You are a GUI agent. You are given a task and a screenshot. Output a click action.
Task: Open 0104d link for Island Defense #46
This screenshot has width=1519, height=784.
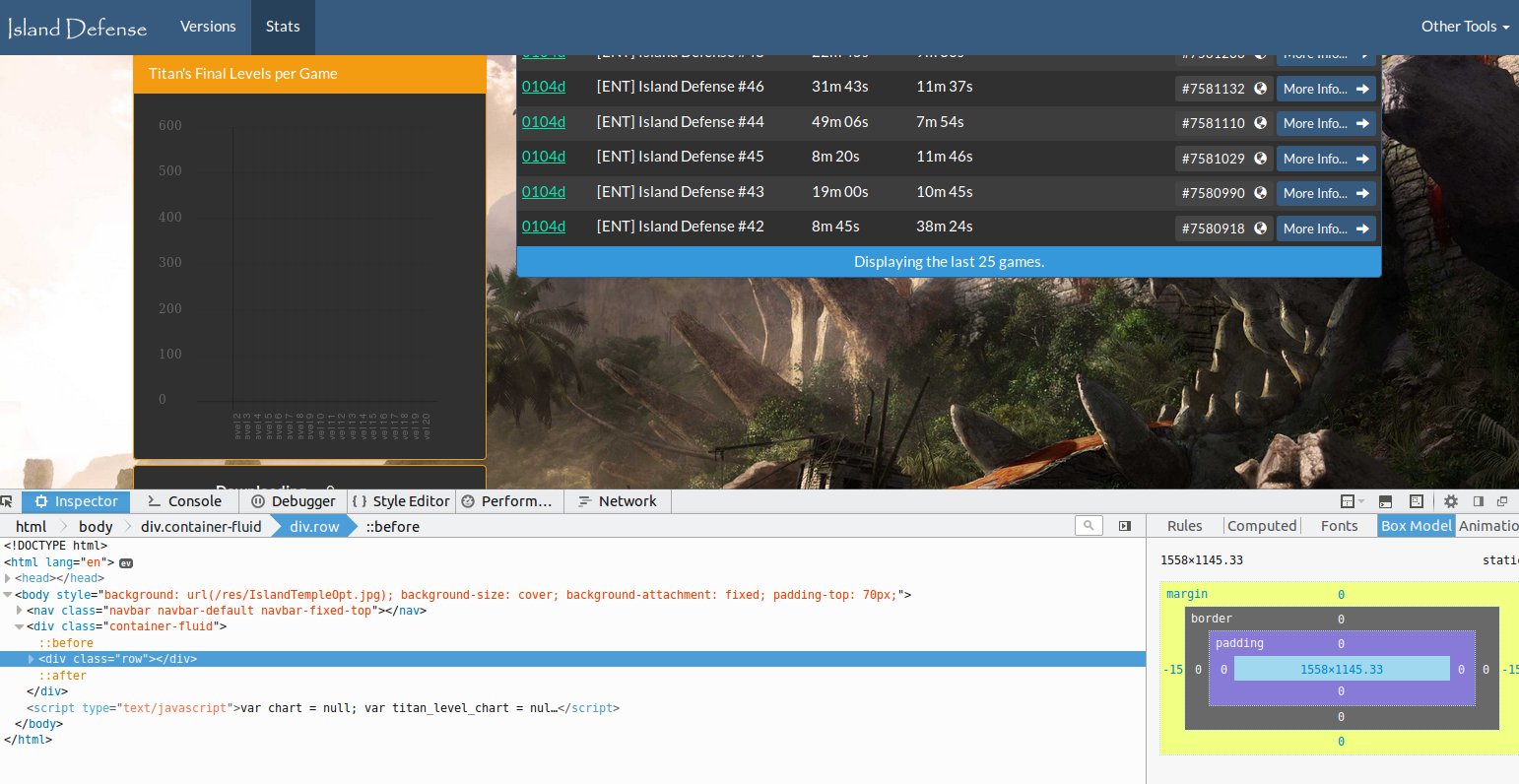pyautogui.click(x=544, y=87)
